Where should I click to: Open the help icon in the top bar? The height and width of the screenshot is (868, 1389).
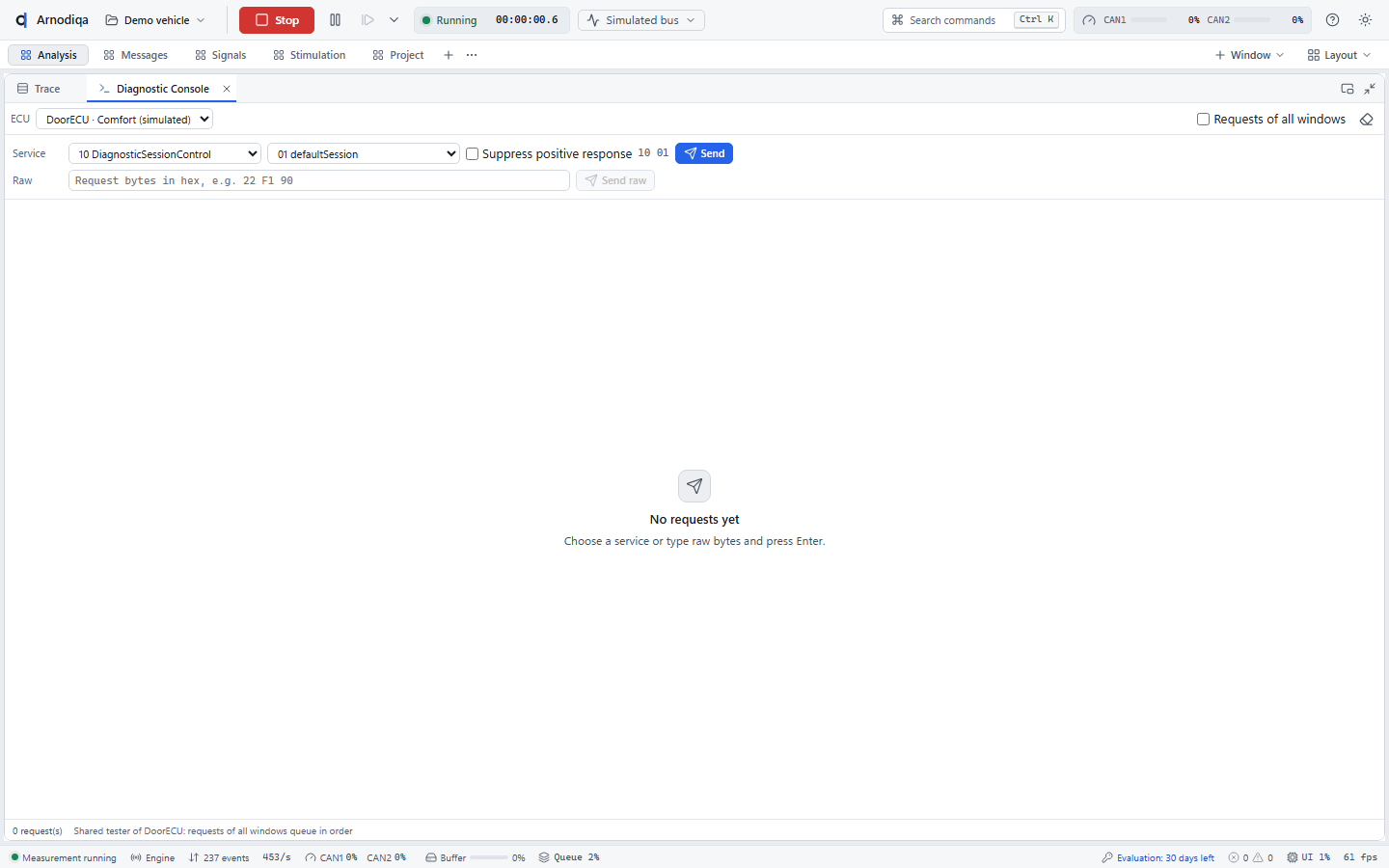click(1332, 20)
